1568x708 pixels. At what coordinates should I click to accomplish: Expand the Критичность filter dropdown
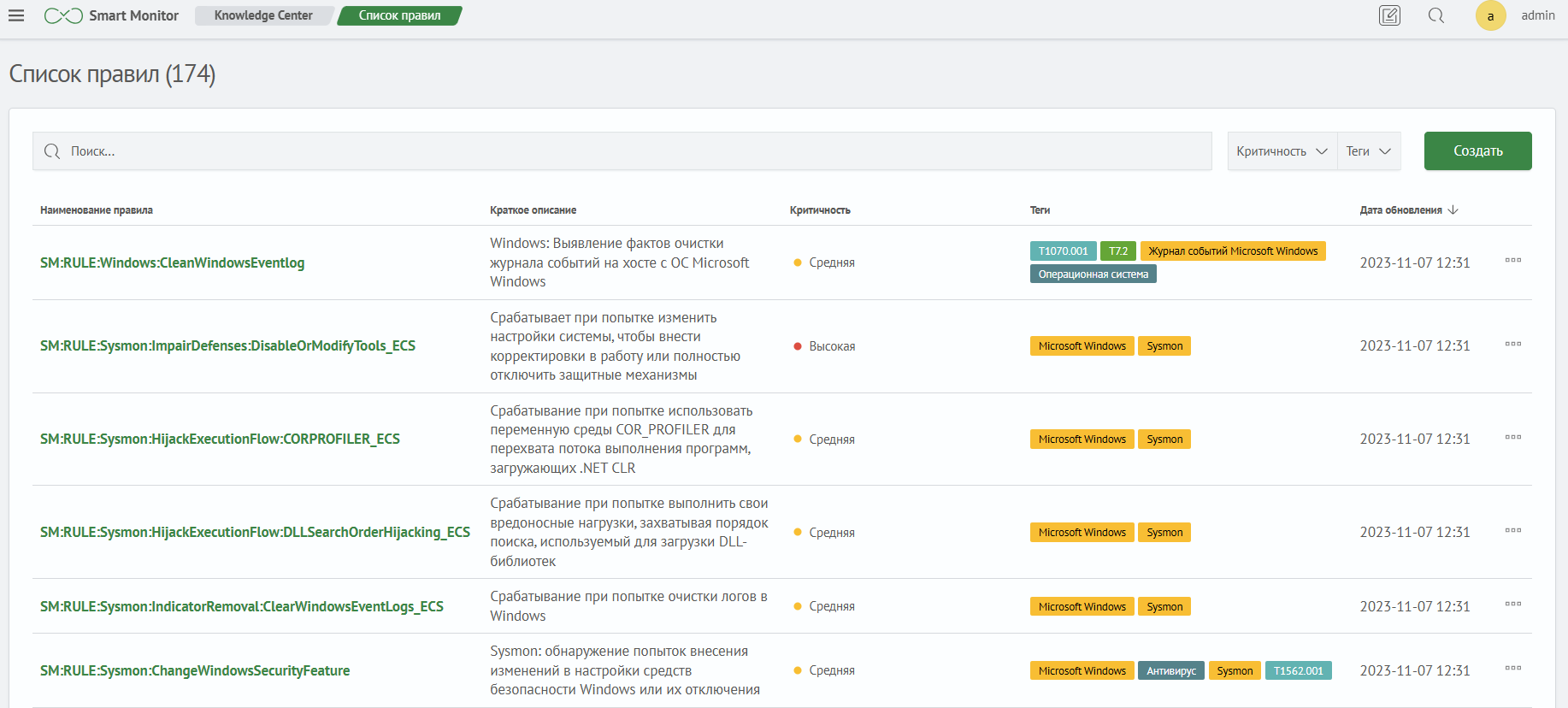pyautogui.click(x=1282, y=151)
